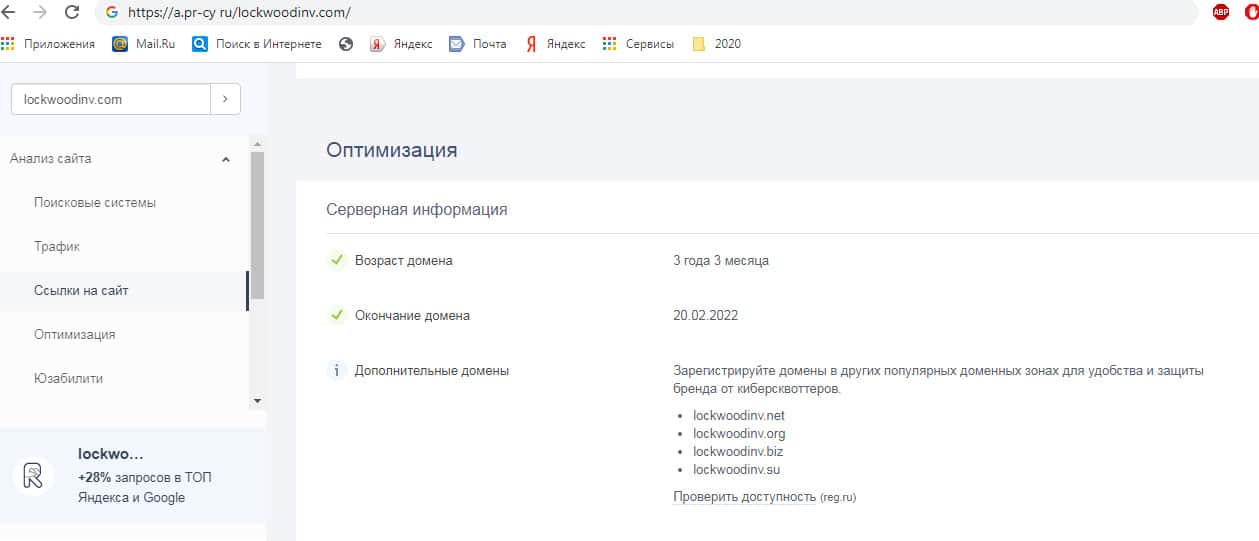Open the 2020 bookmarks folder
This screenshot has width=1259, height=541.
716,44
